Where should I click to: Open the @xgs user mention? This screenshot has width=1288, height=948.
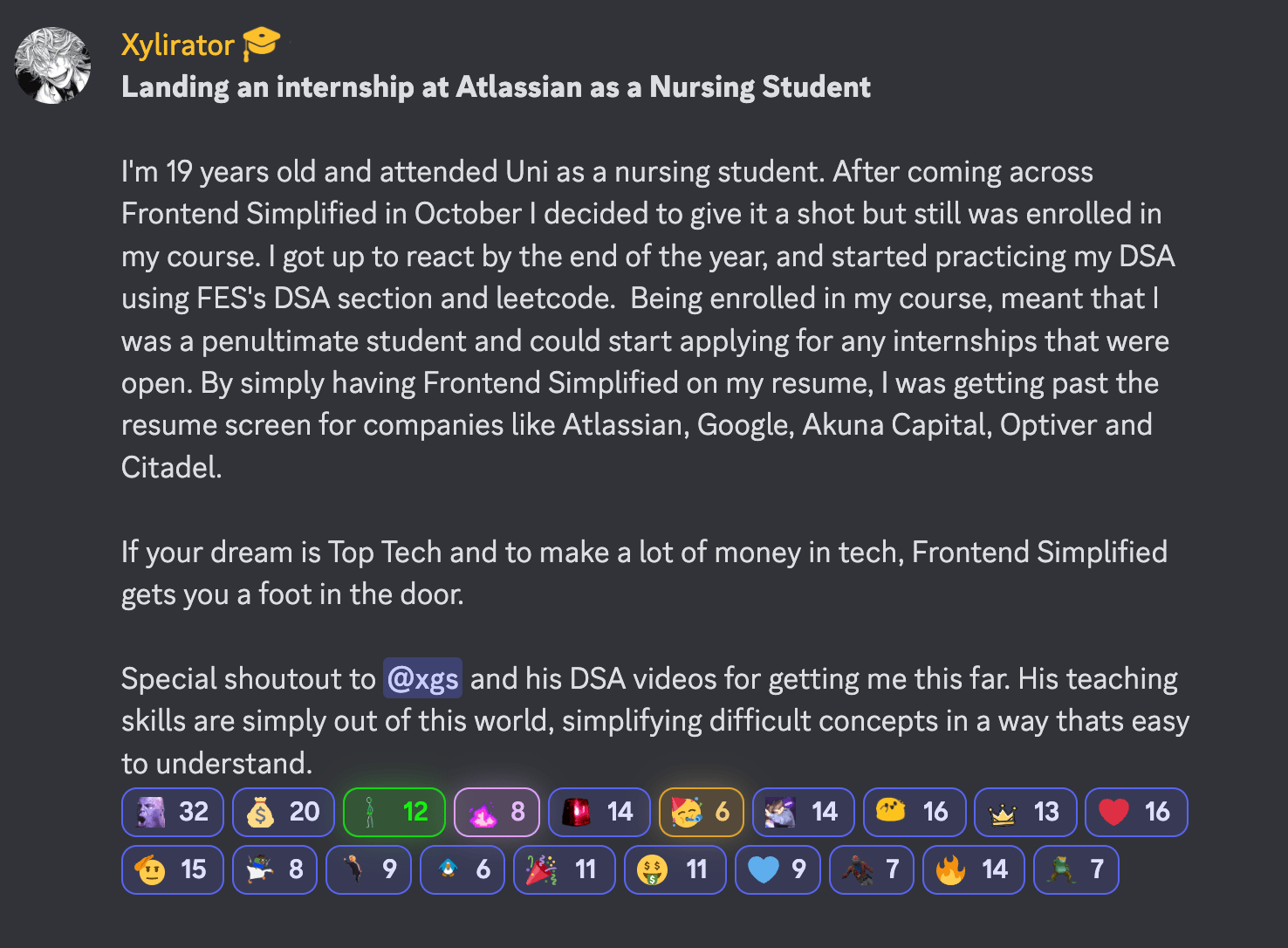(x=422, y=679)
